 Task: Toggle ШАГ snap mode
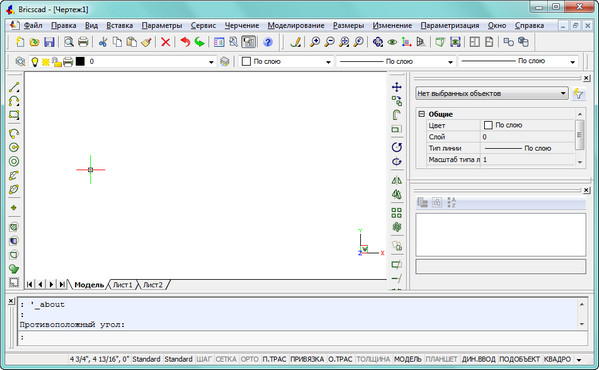[204, 359]
